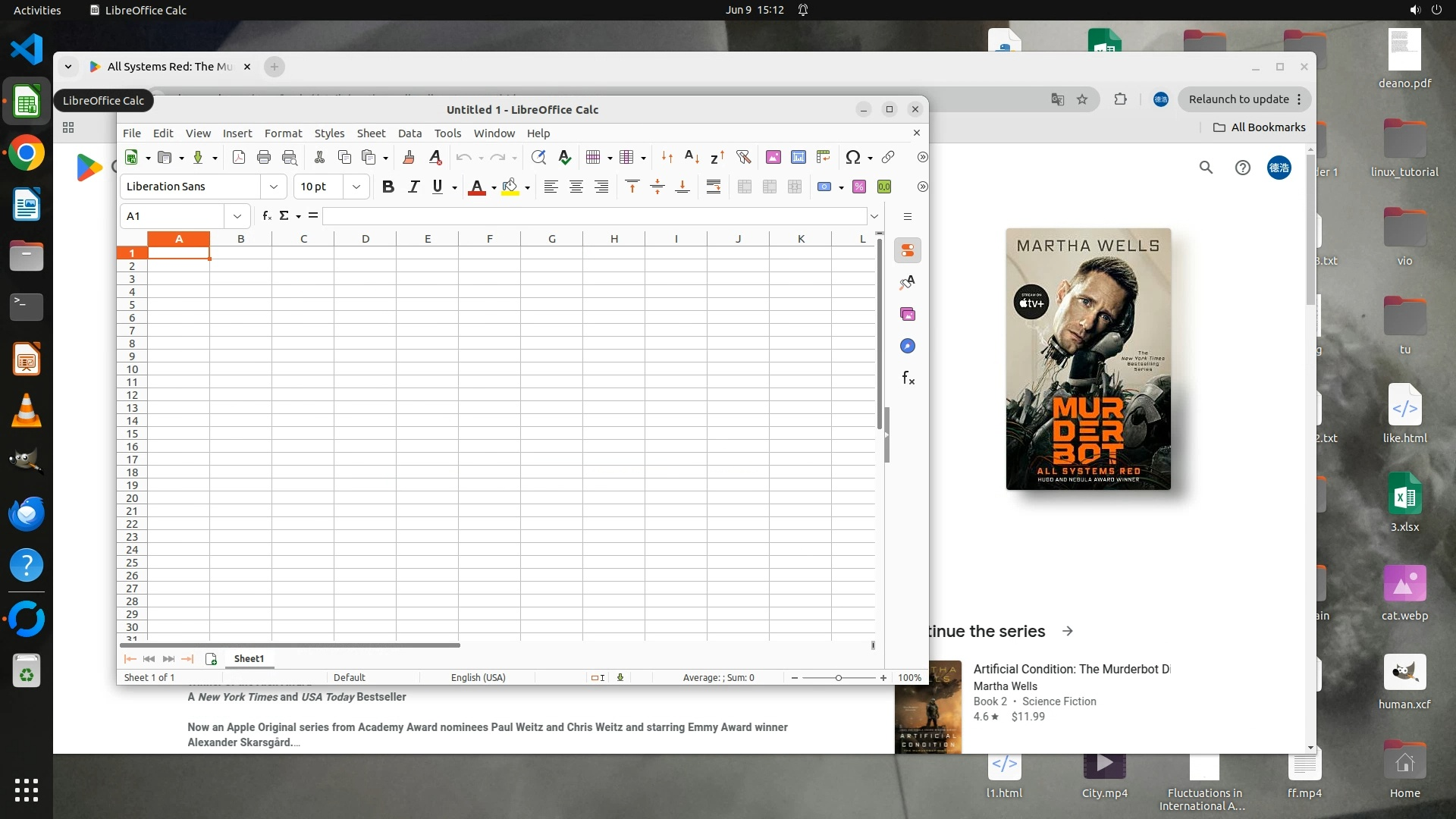Open the Function Wizard next to Name Box
Image resolution: width=1456 pixels, height=819 pixels.
click(x=267, y=216)
